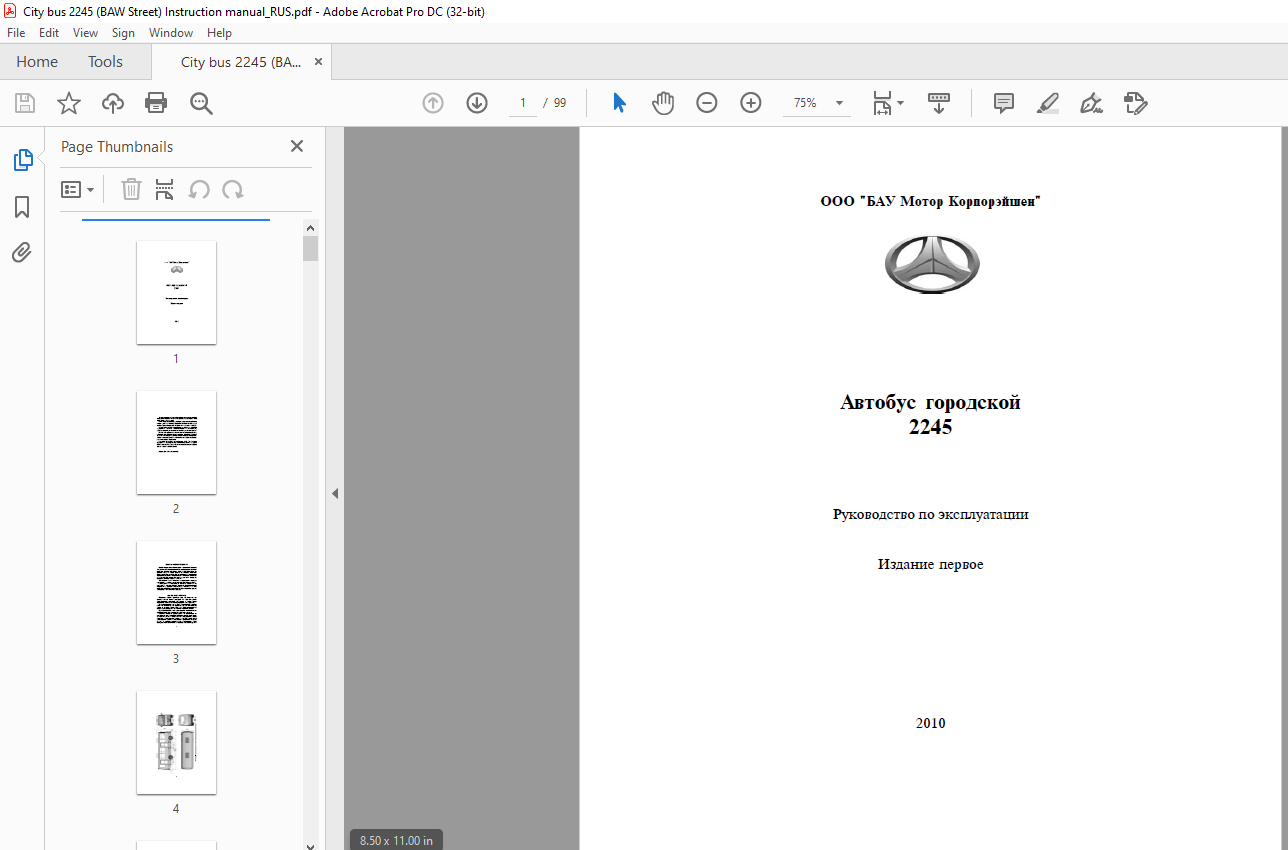Switch to the Home tab
The width and height of the screenshot is (1288, 850).
click(37, 62)
